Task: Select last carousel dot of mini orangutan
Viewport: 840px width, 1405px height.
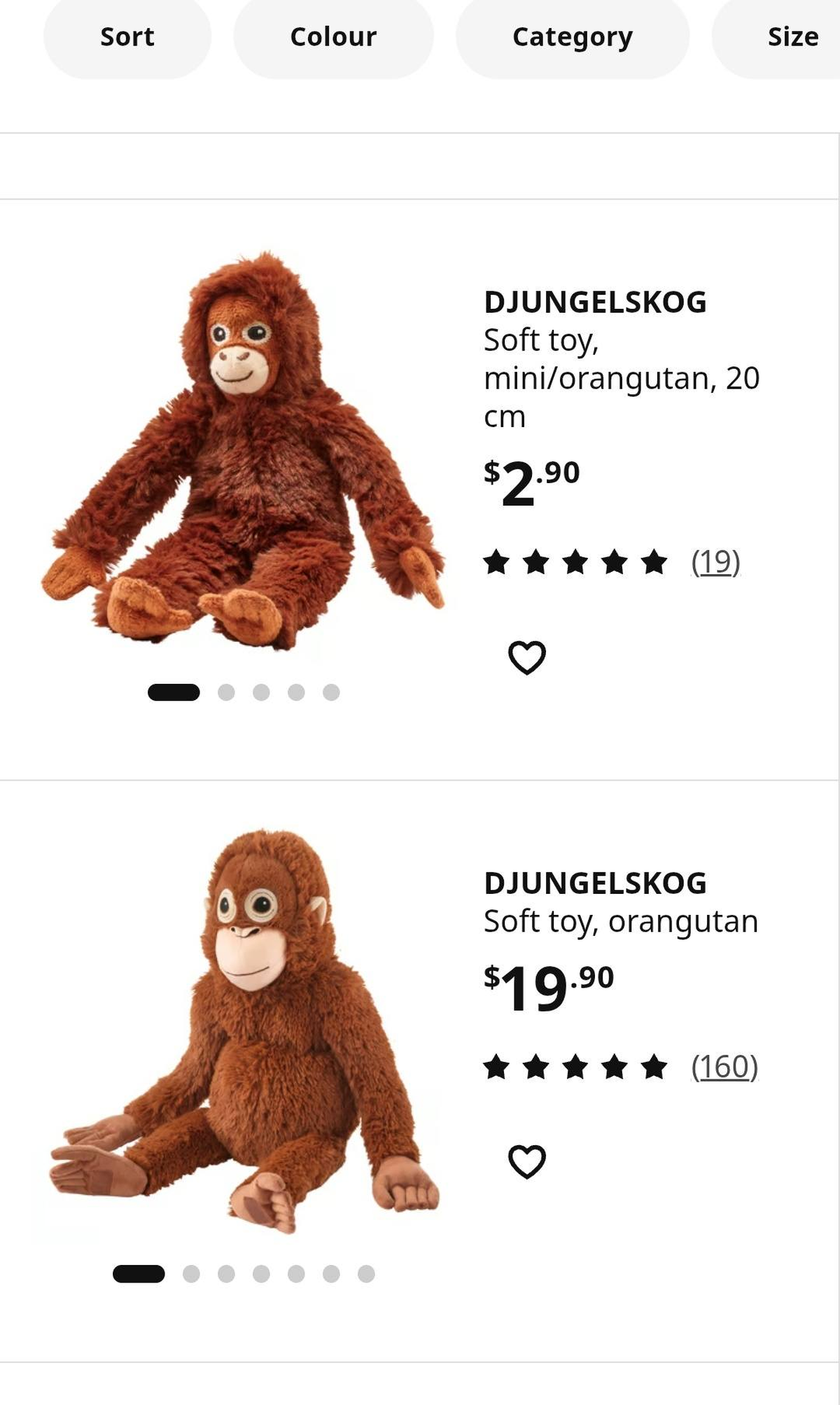Action: point(331,692)
